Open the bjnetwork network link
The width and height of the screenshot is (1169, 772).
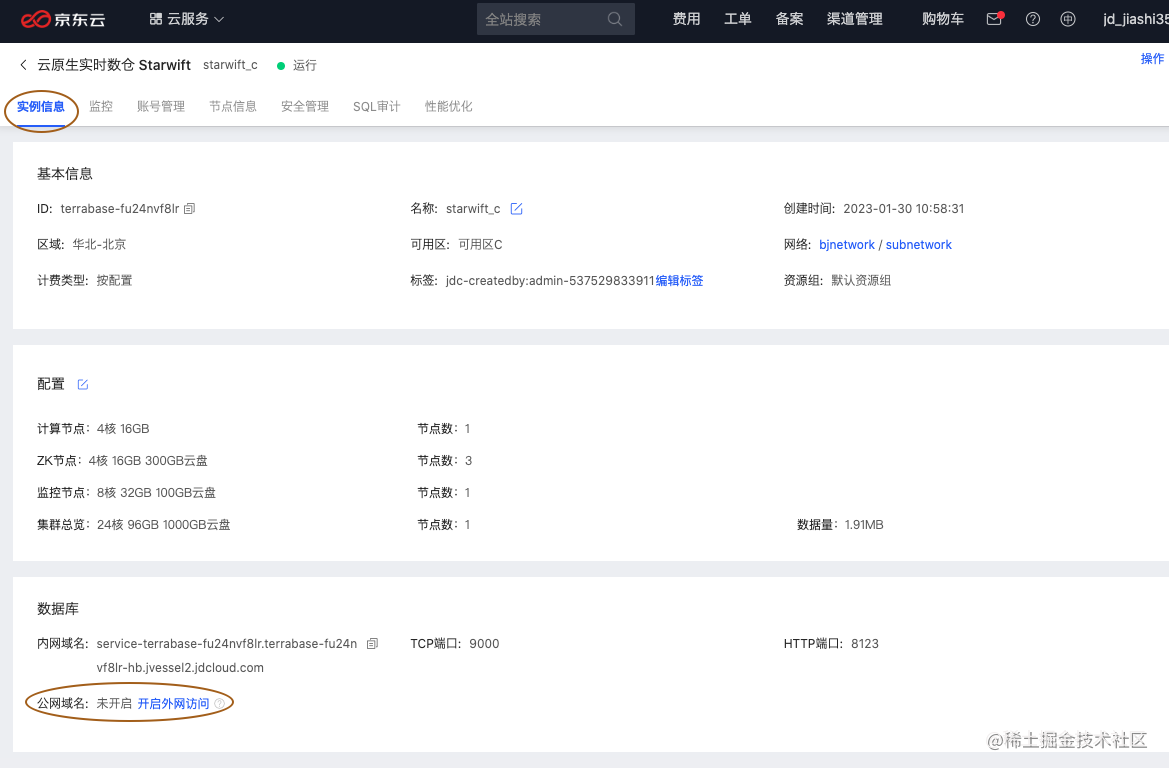click(847, 245)
